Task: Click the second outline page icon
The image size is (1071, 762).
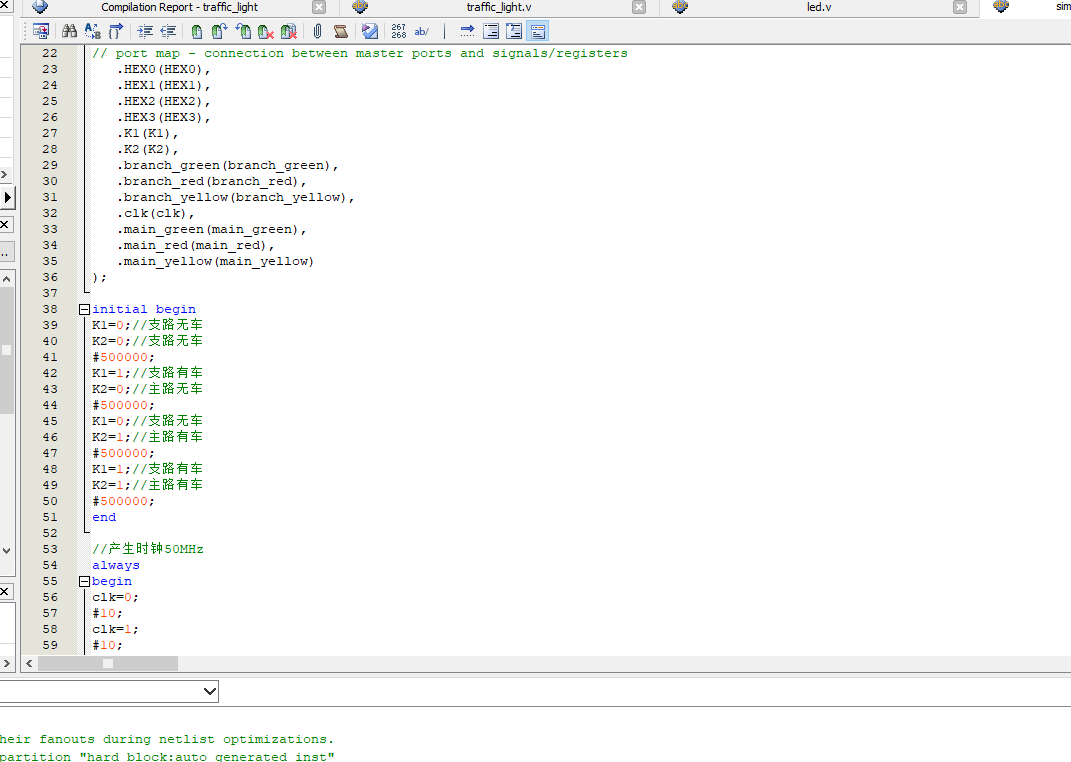Action: click(514, 31)
